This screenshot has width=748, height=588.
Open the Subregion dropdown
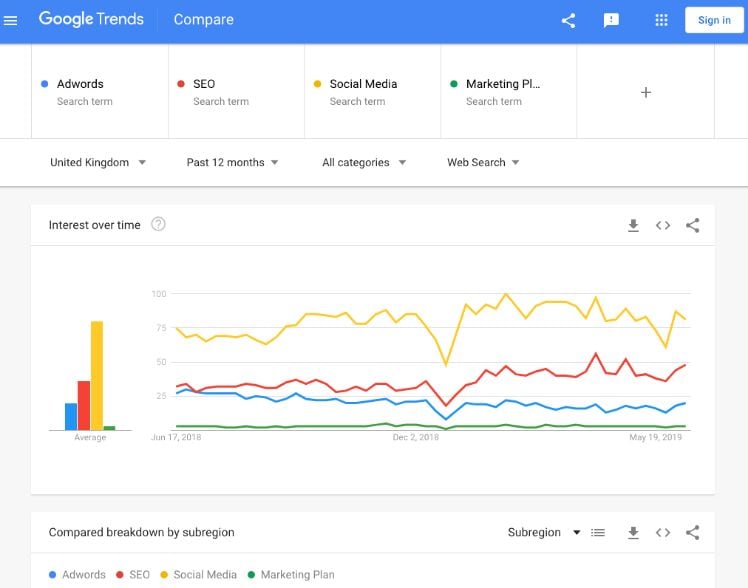pyautogui.click(x=544, y=532)
